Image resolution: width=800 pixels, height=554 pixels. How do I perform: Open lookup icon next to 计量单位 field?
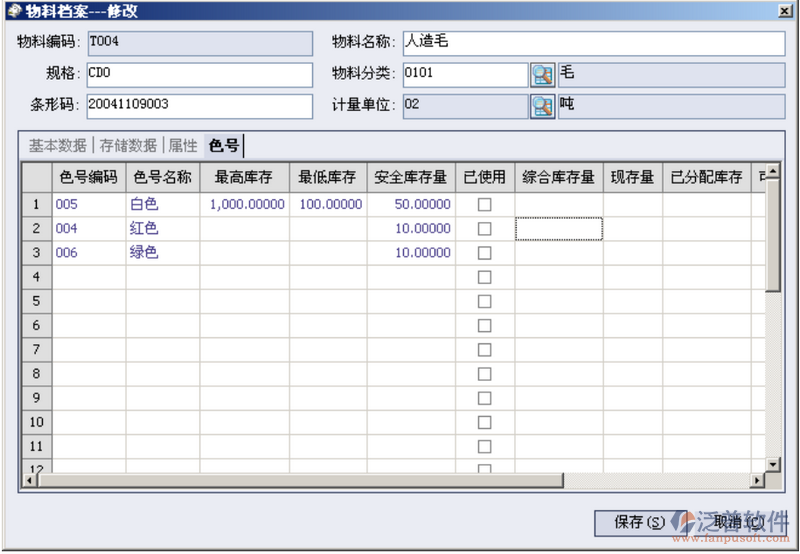(542, 107)
